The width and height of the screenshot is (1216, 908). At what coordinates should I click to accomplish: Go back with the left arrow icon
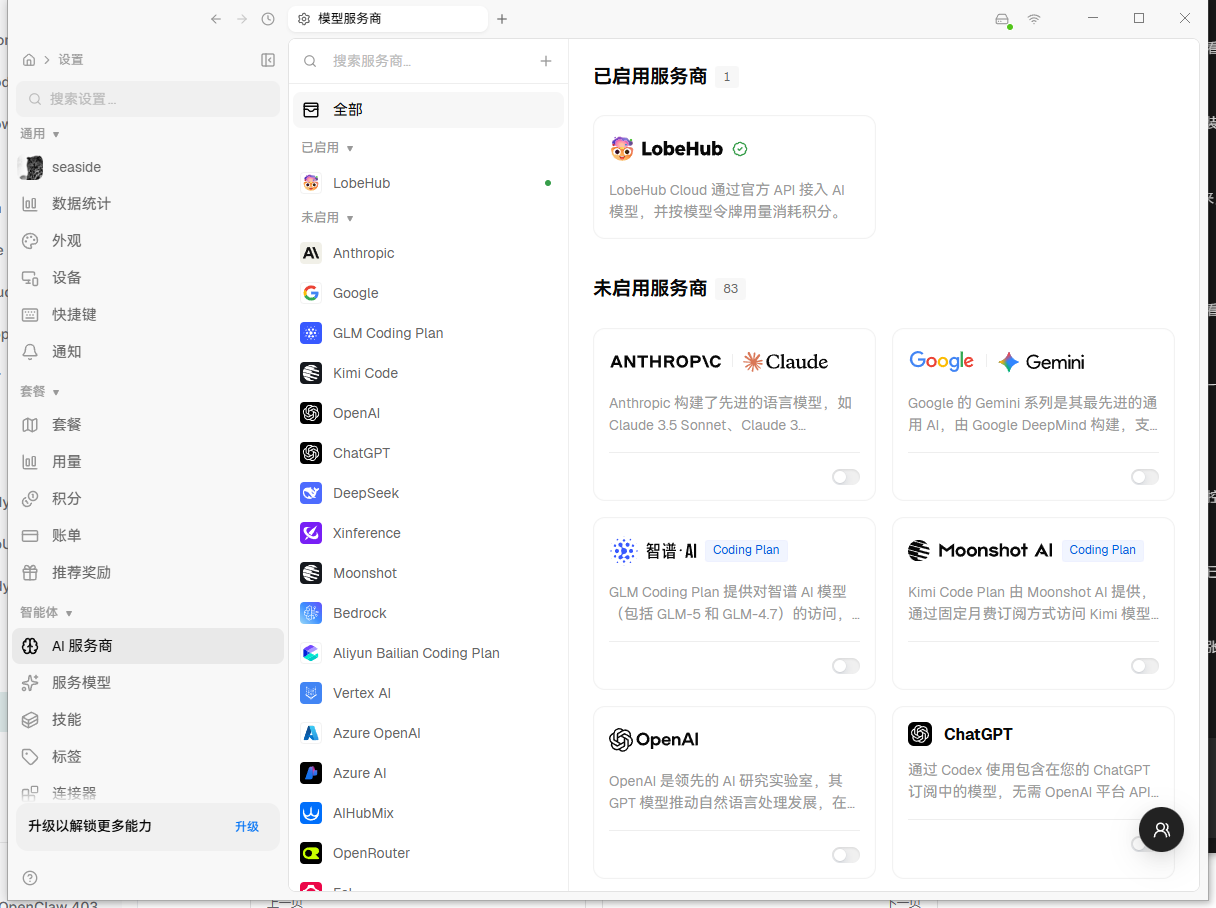(216, 19)
